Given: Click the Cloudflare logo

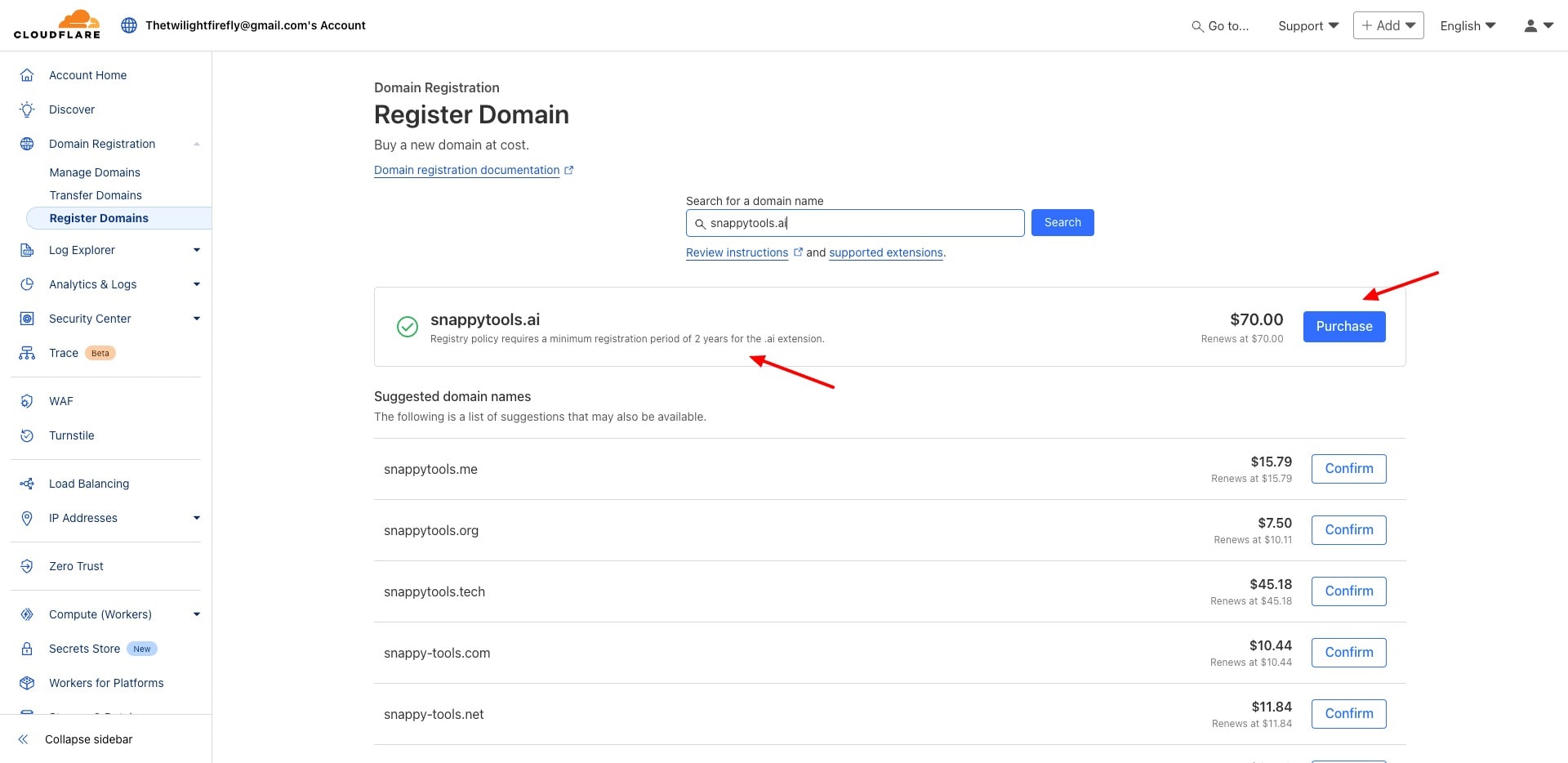Looking at the screenshot, I should tap(57, 25).
